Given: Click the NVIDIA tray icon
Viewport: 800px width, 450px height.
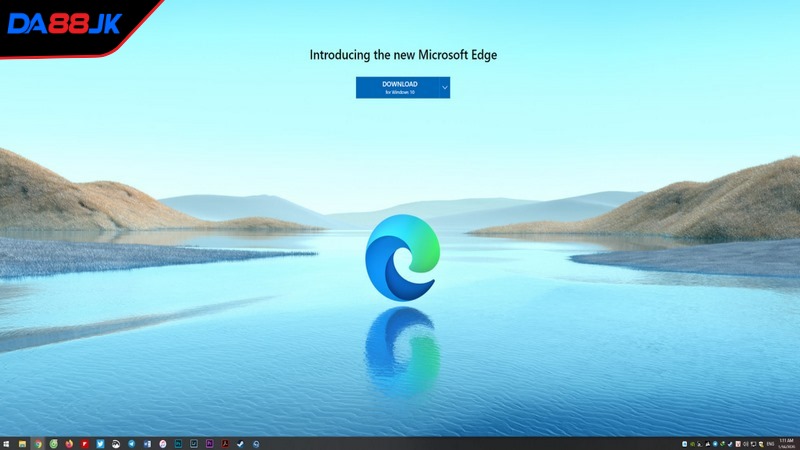Looking at the screenshot, I should (692, 444).
